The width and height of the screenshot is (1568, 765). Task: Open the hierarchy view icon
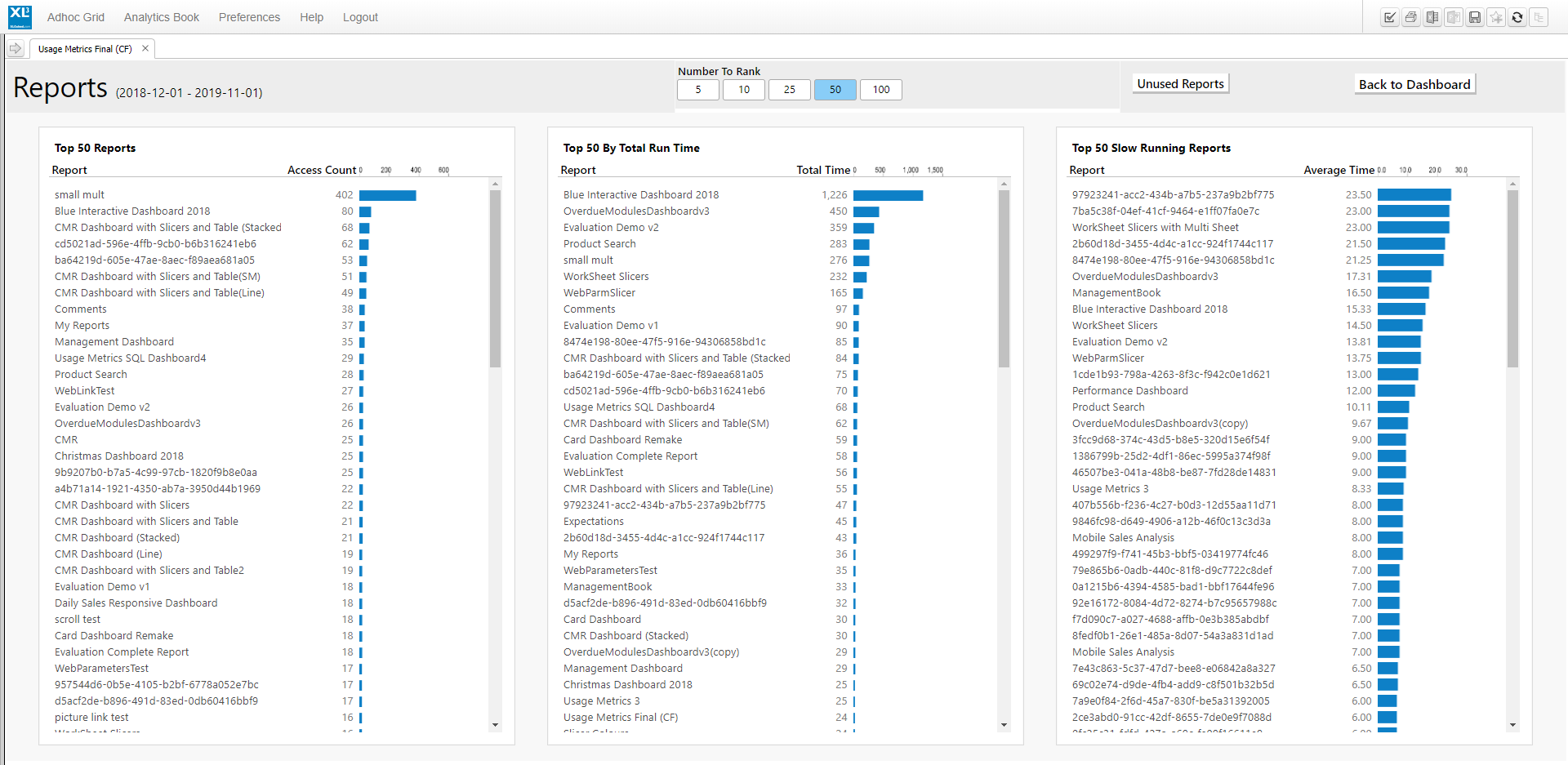(1539, 17)
